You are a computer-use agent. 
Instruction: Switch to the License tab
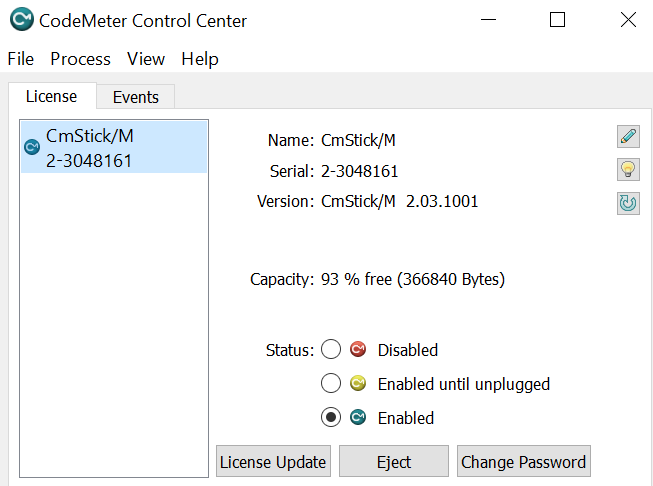pos(52,96)
